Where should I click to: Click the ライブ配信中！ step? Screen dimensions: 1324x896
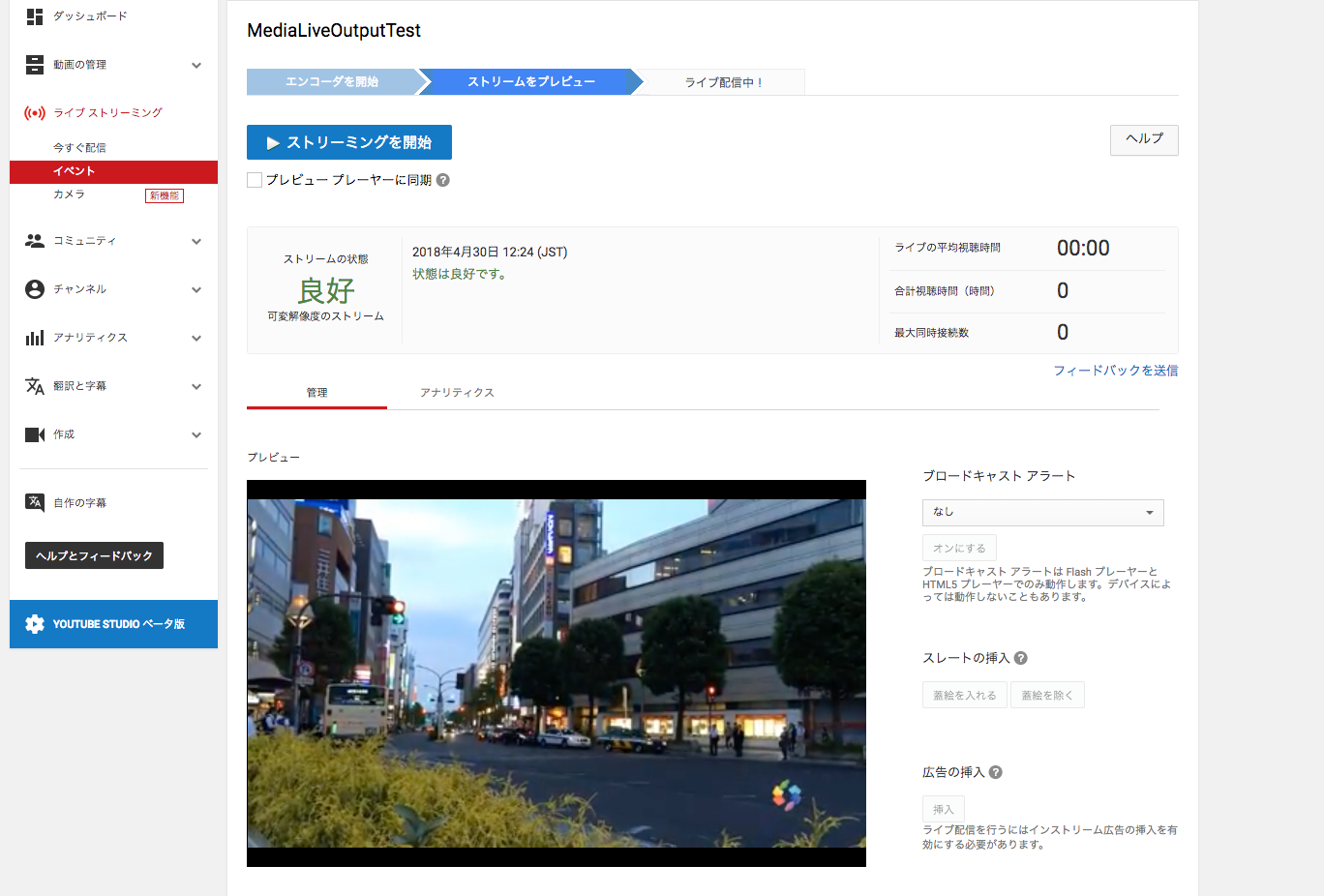click(x=724, y=82)
